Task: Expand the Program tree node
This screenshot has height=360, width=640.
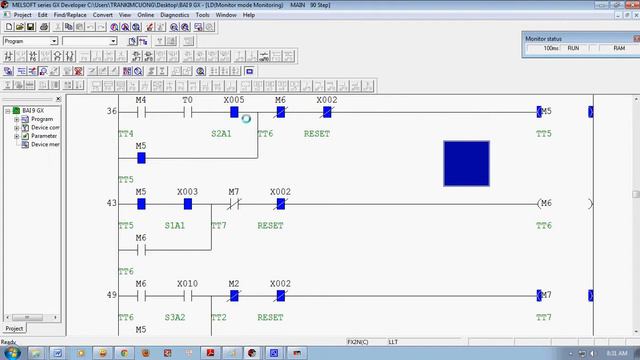Action: coord(16,119)
